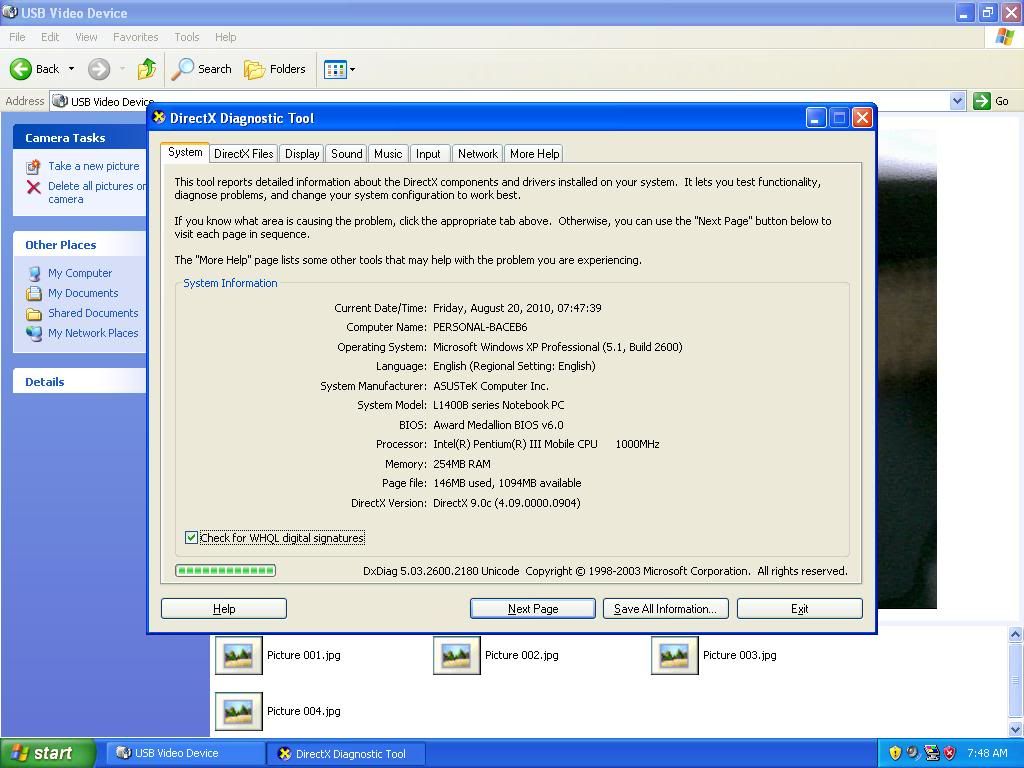Open the Views dropdown arrow

pyautogui.click(x=353, y=69)
